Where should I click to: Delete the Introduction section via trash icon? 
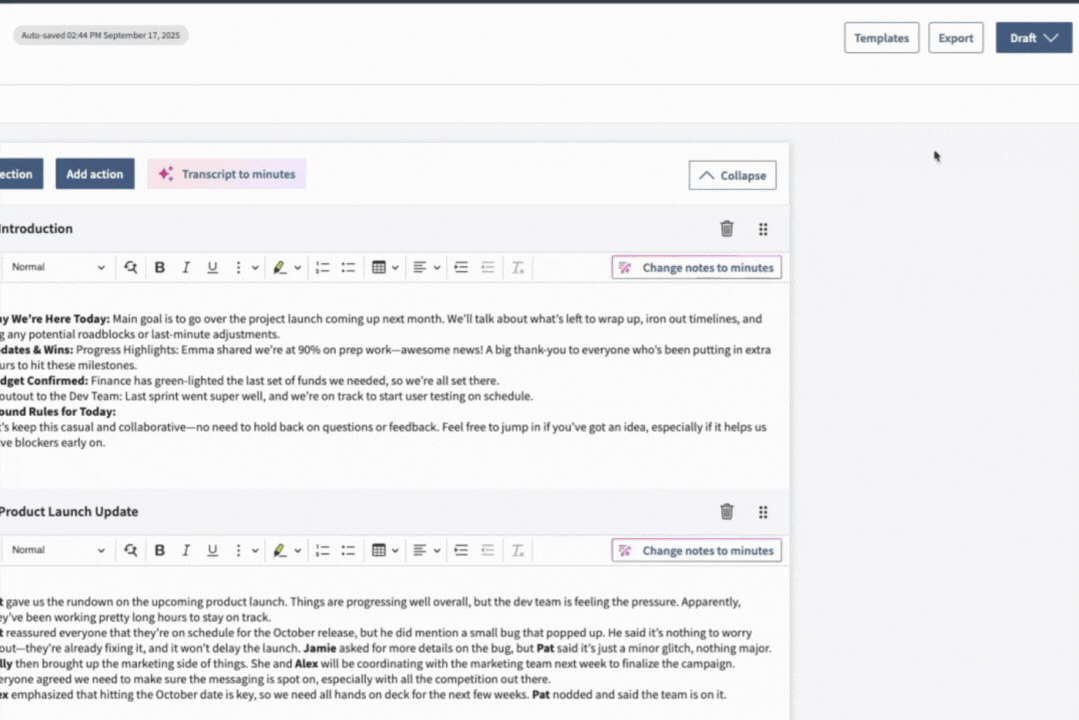pyautogui.click(x=727, y=228)
